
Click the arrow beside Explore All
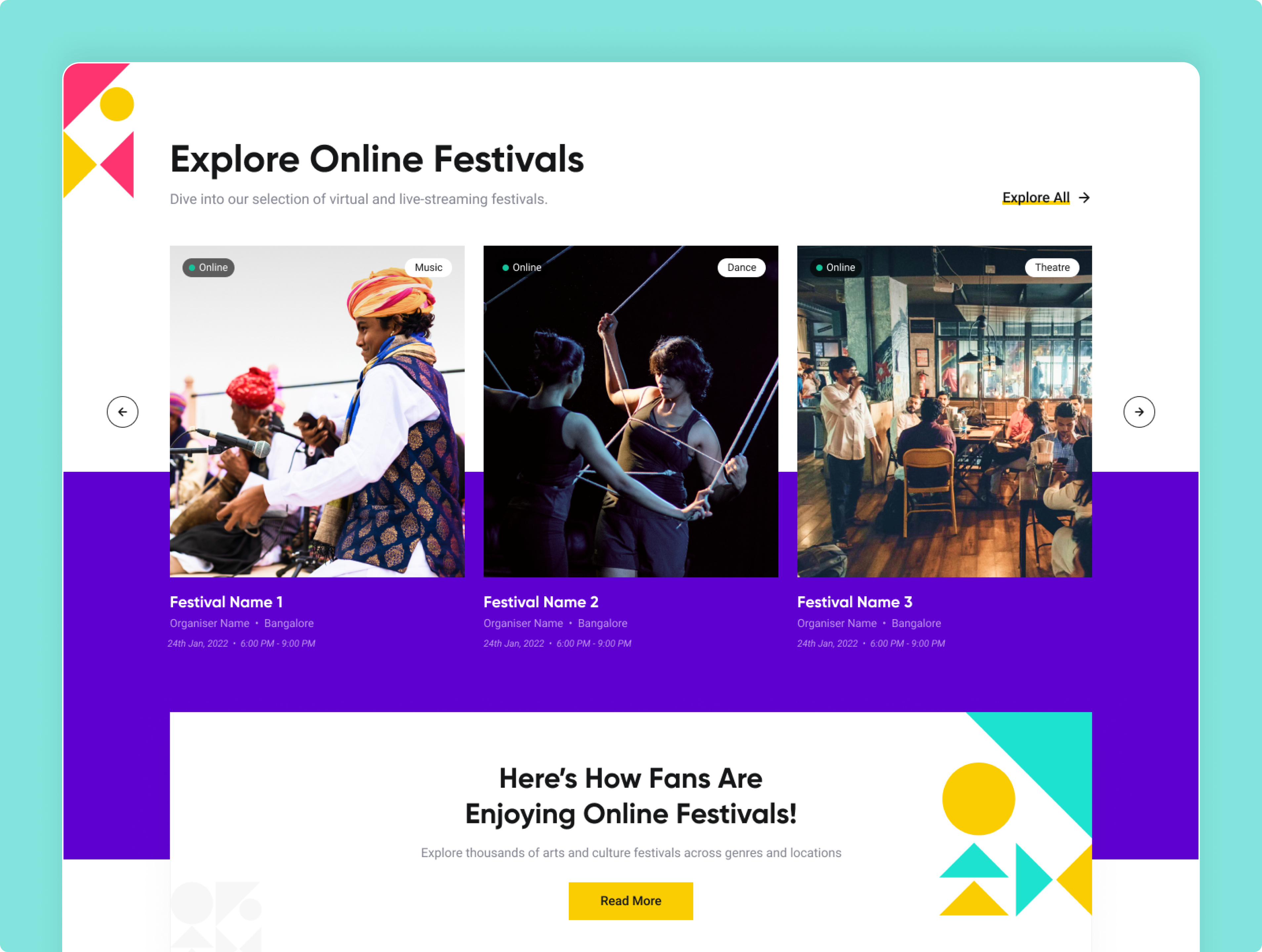pos(1084,197)
